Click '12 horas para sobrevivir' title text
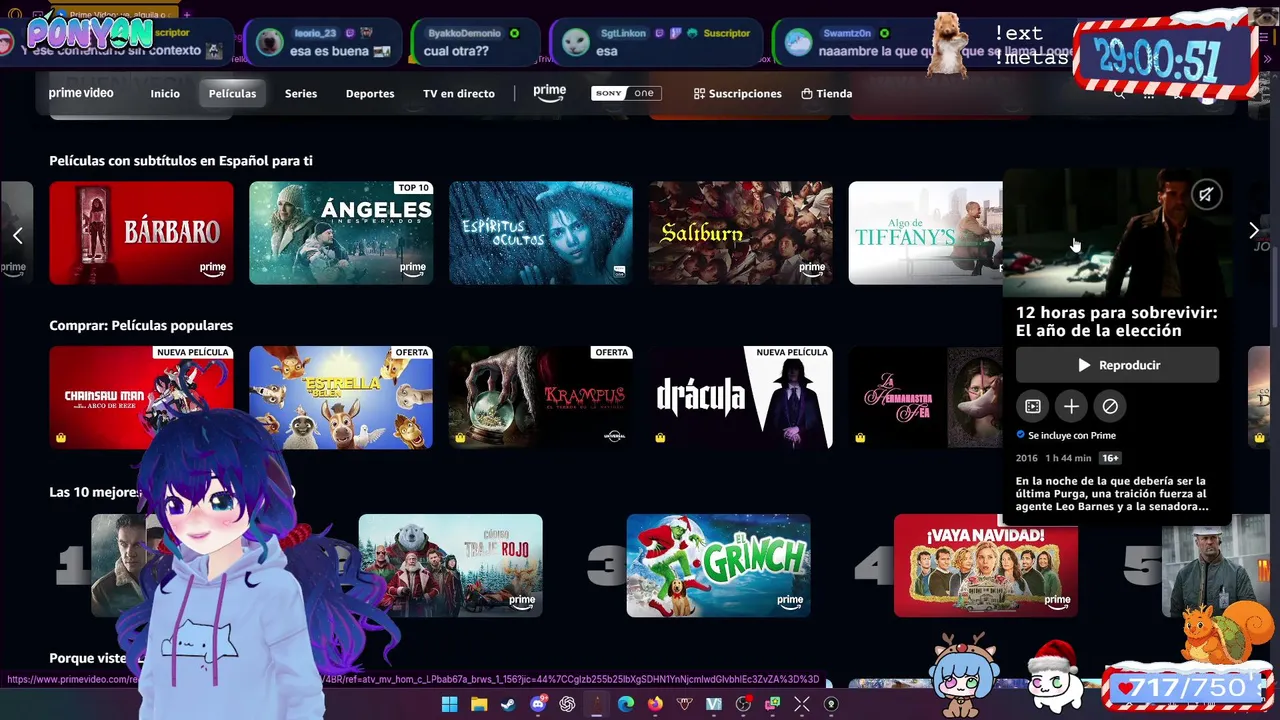The height and width of the screenshot is (720, 1280). tap(1116, 321)
